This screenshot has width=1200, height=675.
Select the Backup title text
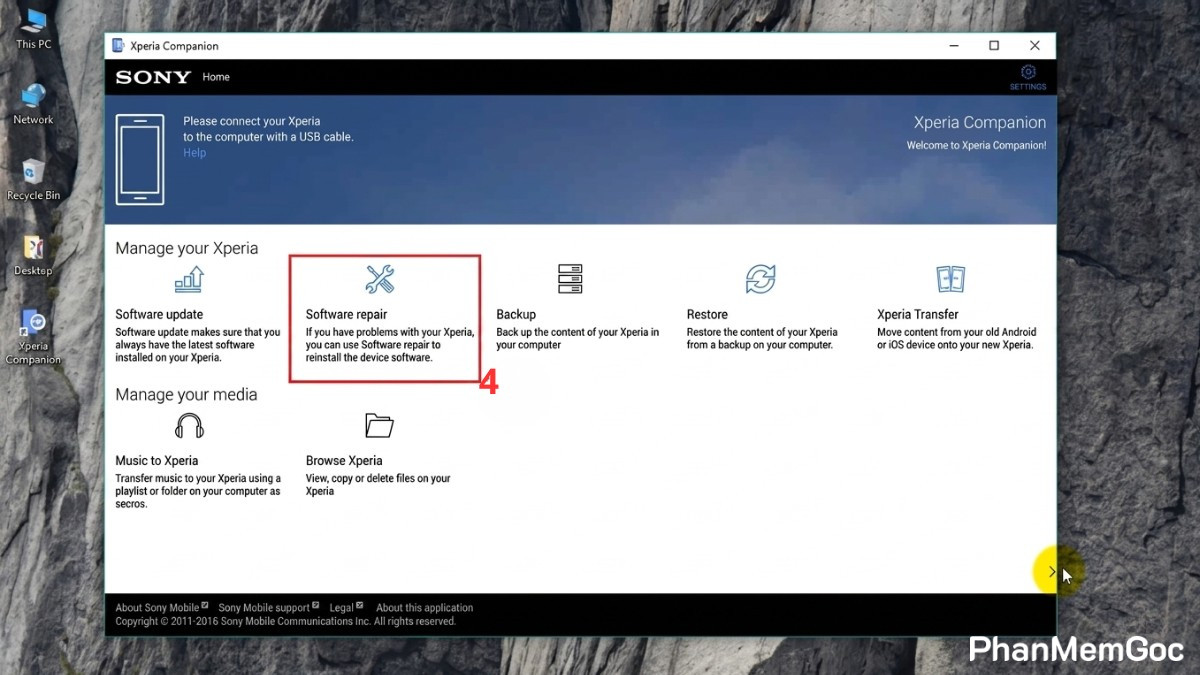pyautogui.click(x=516, y=314)
